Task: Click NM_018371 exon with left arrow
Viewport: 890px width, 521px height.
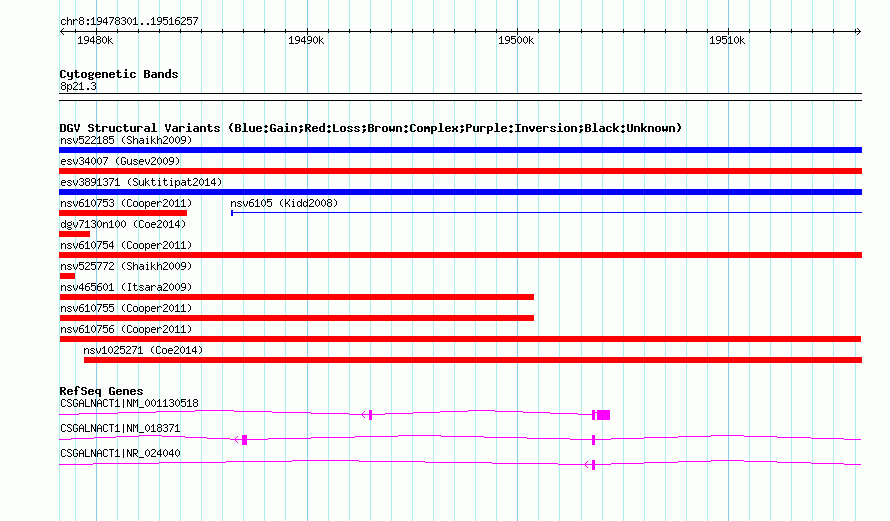Action: 241,440
